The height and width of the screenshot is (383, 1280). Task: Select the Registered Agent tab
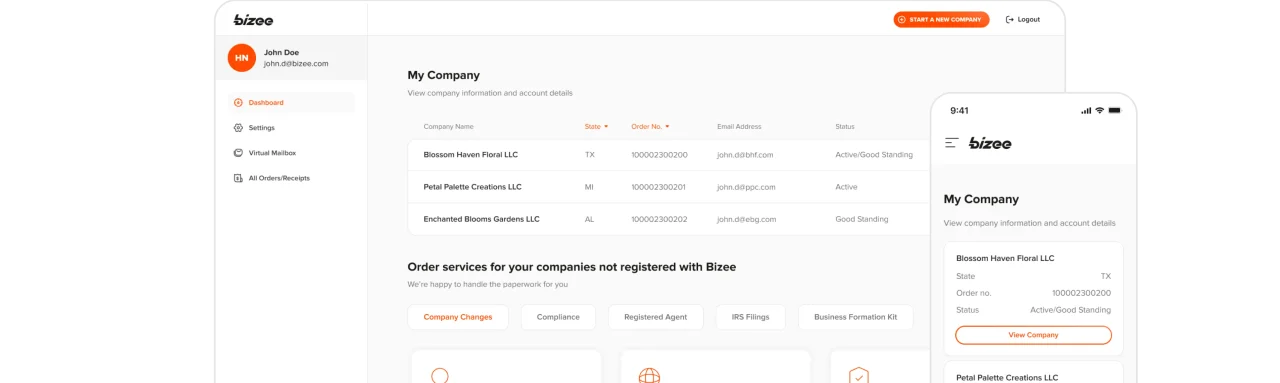click(x=656, y=317)
